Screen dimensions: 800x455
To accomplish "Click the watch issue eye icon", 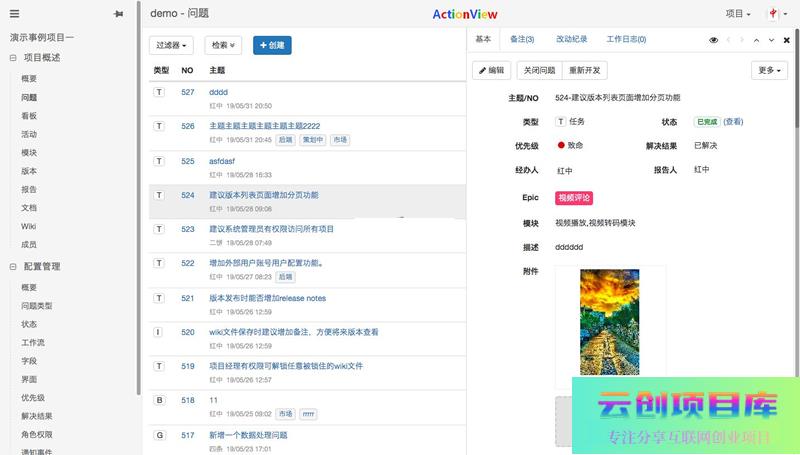I will [x=714, y=40].
